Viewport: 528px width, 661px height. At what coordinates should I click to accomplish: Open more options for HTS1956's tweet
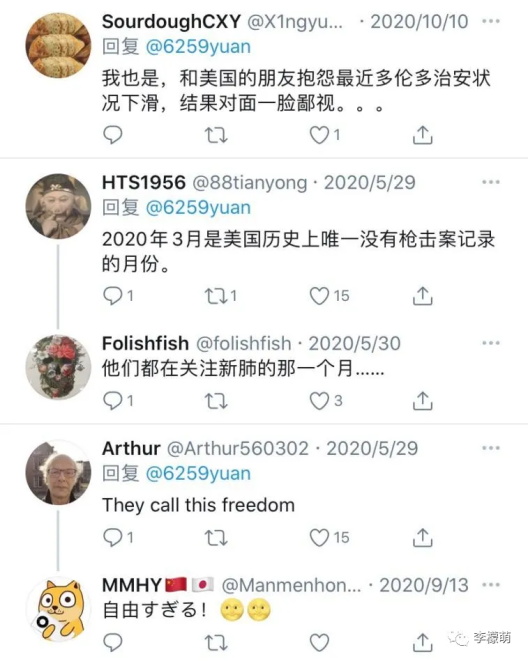coord(491,182)
